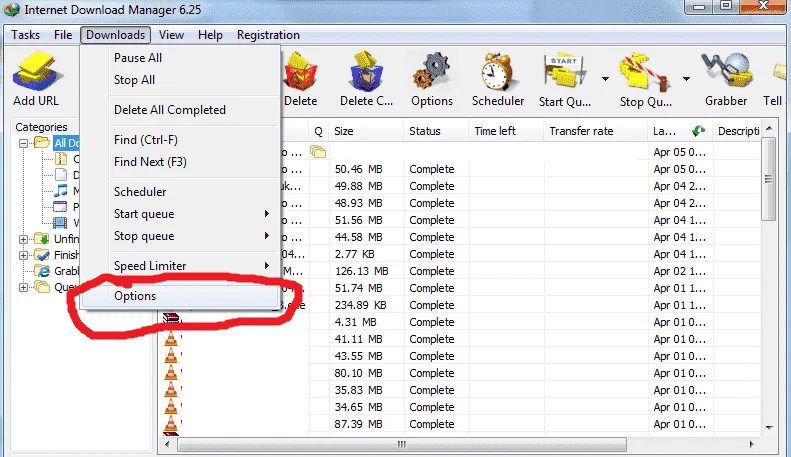Click the Start Queue toolbar icon
The width and height of the screenshot is (791, 457).
(x=564, y=73)
